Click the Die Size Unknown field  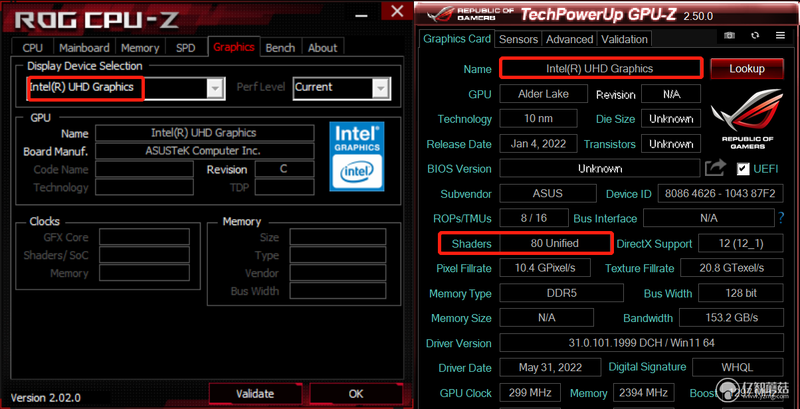(671, 119)
